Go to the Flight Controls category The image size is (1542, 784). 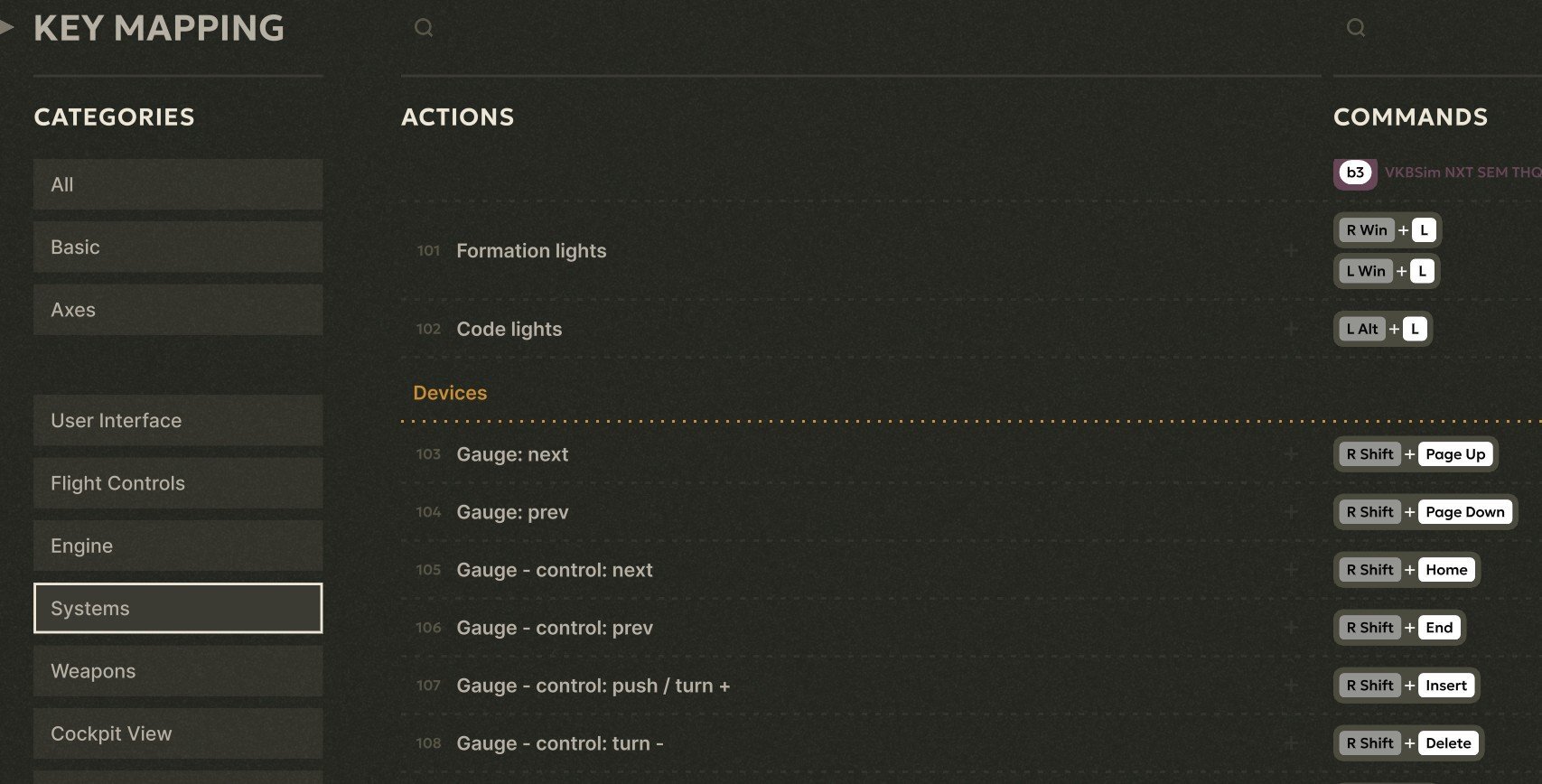point(178,483)
